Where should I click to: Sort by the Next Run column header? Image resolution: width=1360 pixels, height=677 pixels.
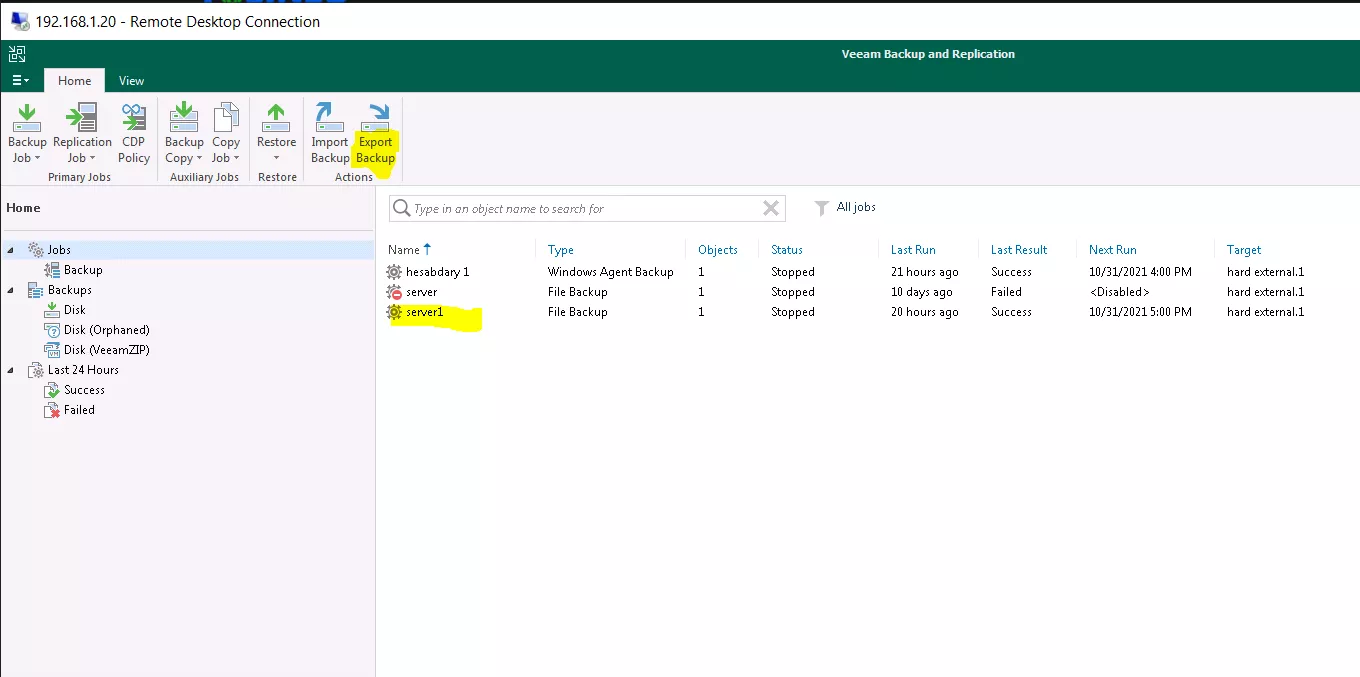click(1113, 250)
